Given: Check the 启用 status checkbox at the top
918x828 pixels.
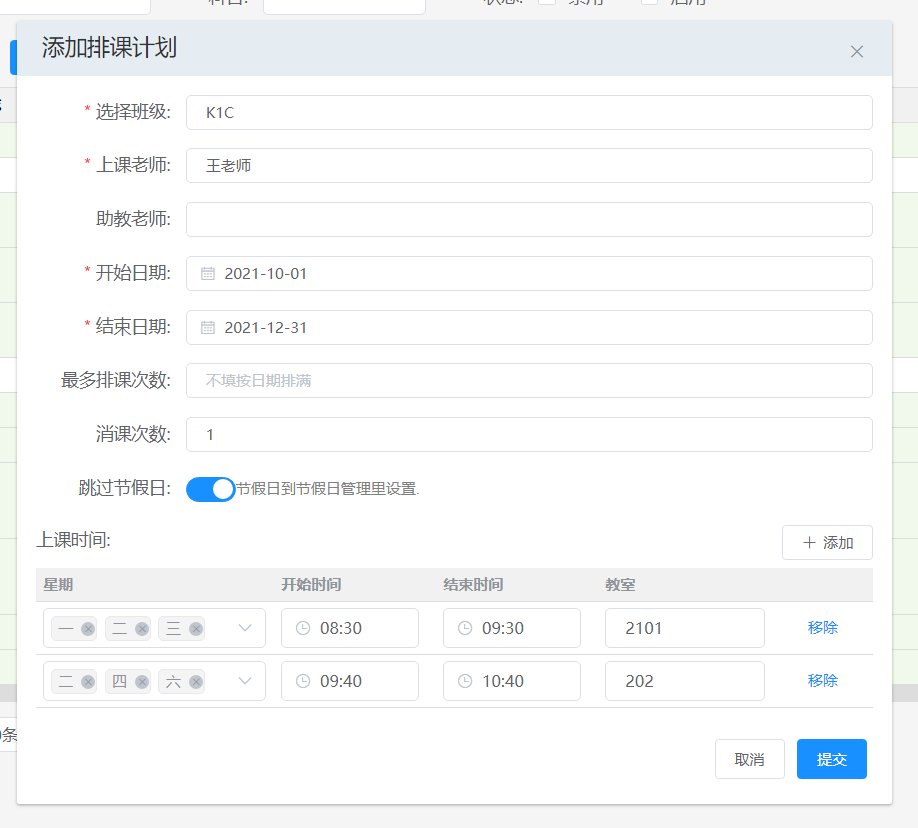Looking at the screenshot, I should (650, 3).
